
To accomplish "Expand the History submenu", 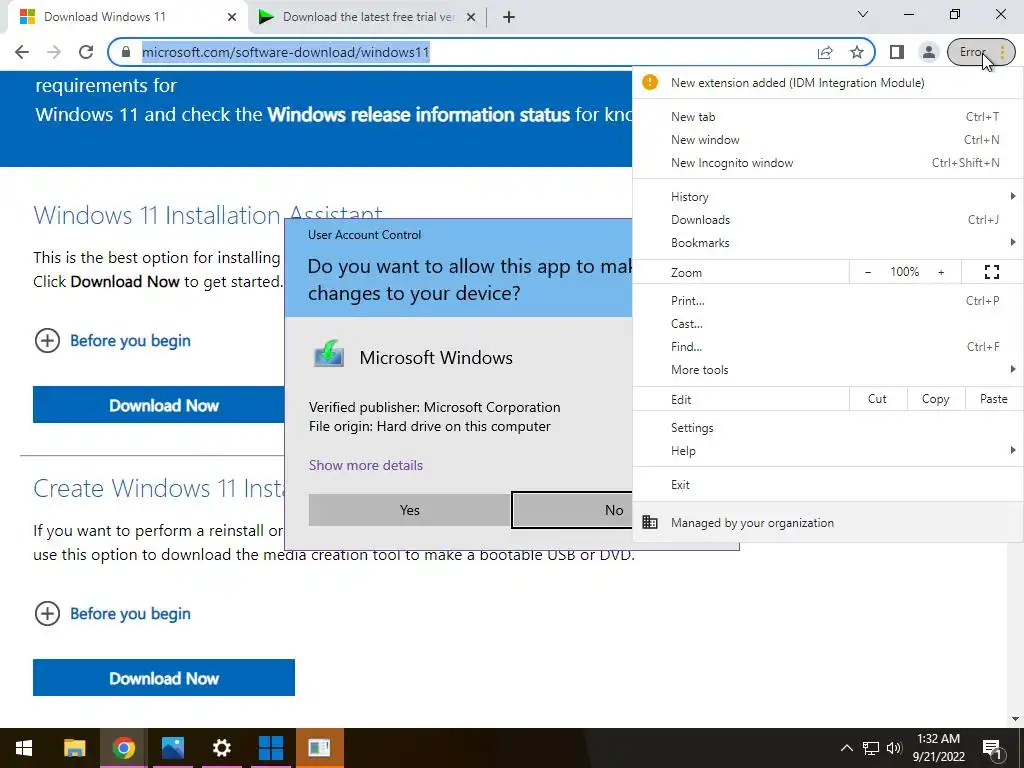I will 827,197.
